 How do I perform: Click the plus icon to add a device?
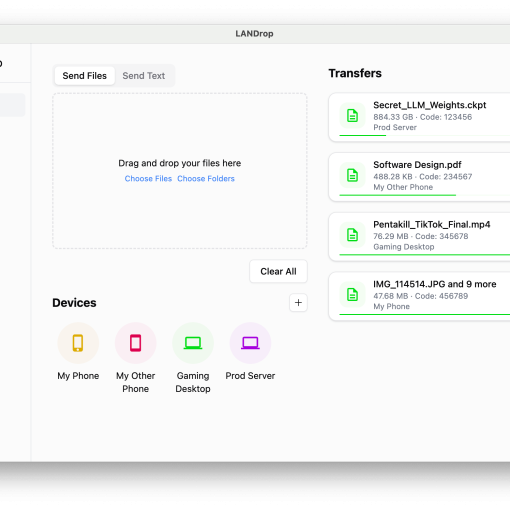[298, 303]
